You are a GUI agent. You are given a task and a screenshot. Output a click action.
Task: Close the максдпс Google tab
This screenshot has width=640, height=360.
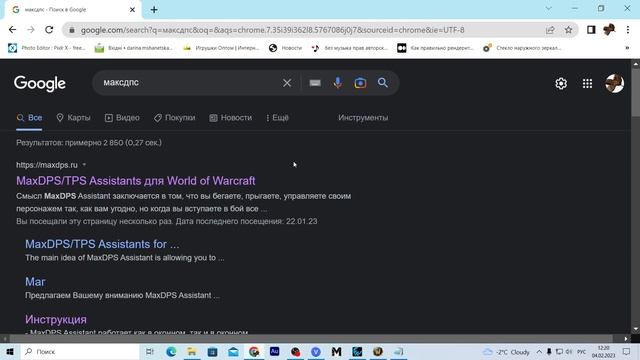pos(132,10)
